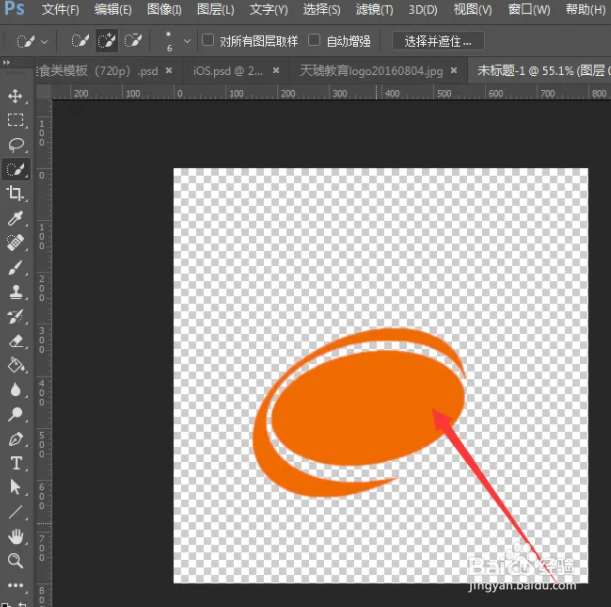Select the Eraser tool
The width and height of the screenshot is (611, 607).
(15, 341)
